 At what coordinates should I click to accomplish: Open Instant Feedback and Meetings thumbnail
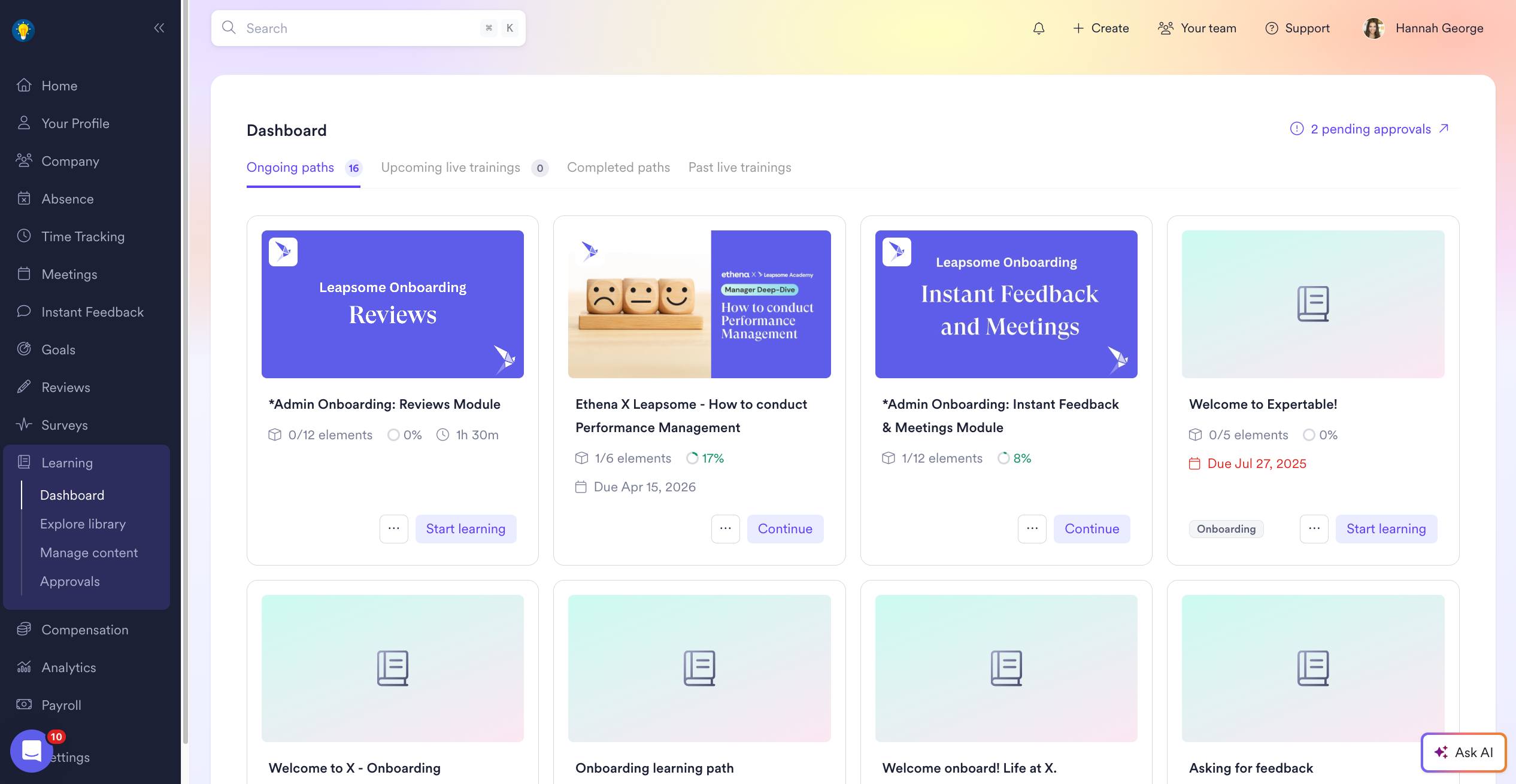tap(1006, 304)
